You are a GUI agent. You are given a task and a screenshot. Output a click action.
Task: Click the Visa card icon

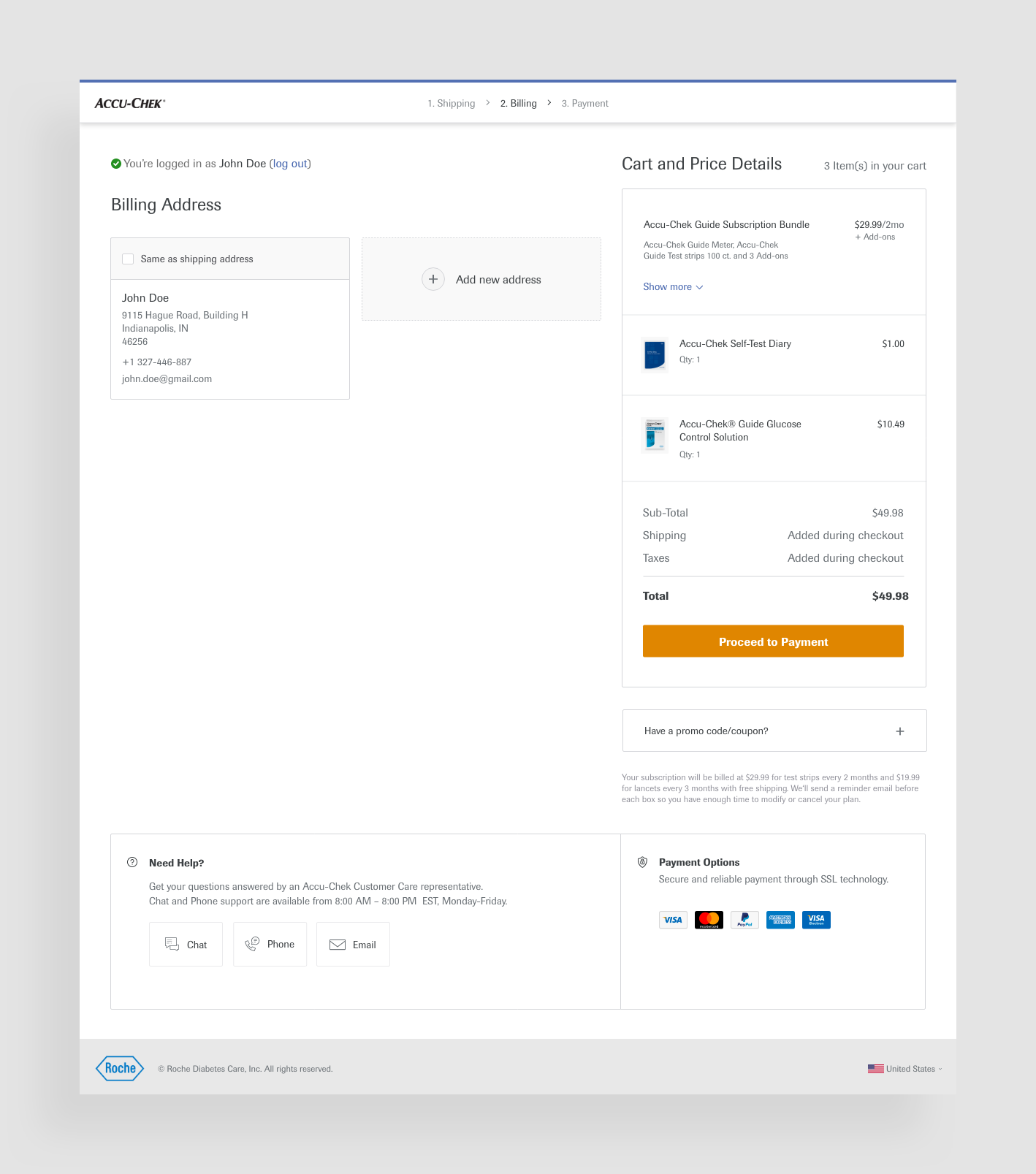pos(673,920)
